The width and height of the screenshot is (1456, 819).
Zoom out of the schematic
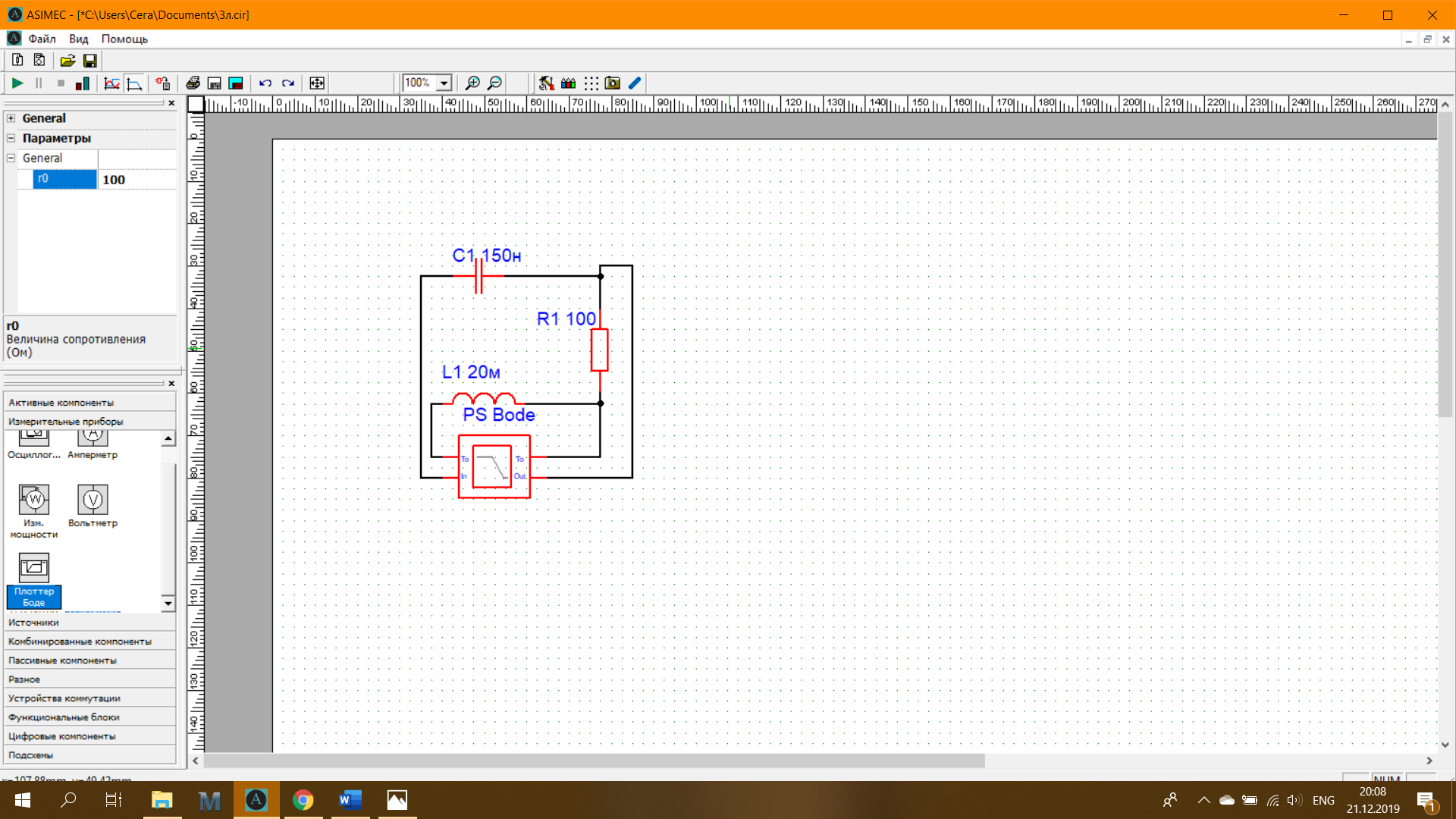click(x=494, y=83)
